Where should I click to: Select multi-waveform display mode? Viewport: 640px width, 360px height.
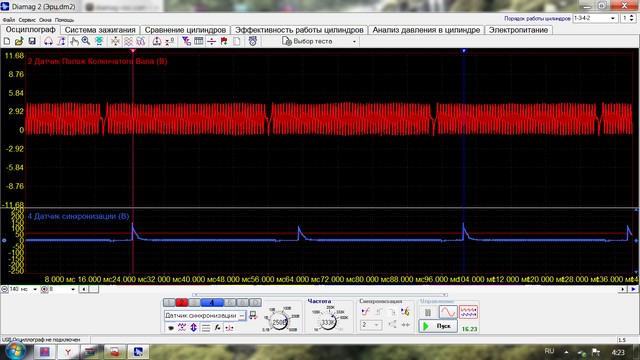pos(468,312)
